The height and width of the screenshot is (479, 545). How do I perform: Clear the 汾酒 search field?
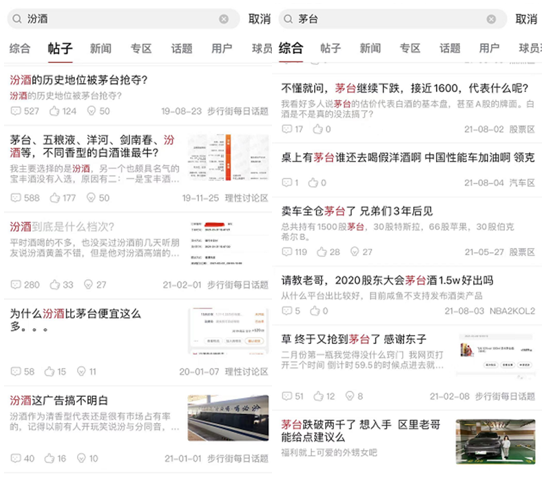pos(224,19)
